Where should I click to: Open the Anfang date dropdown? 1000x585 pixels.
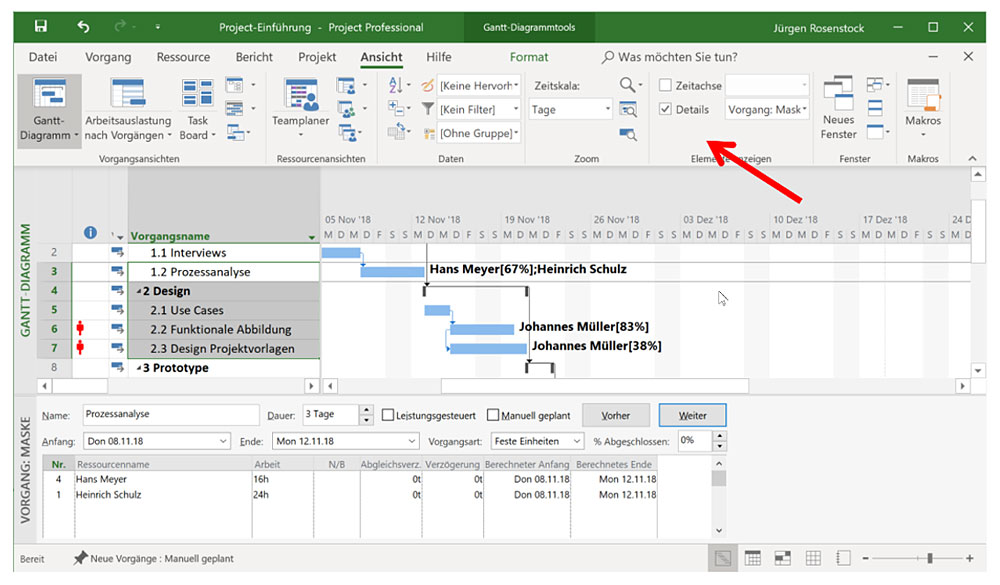click(223, 441)
